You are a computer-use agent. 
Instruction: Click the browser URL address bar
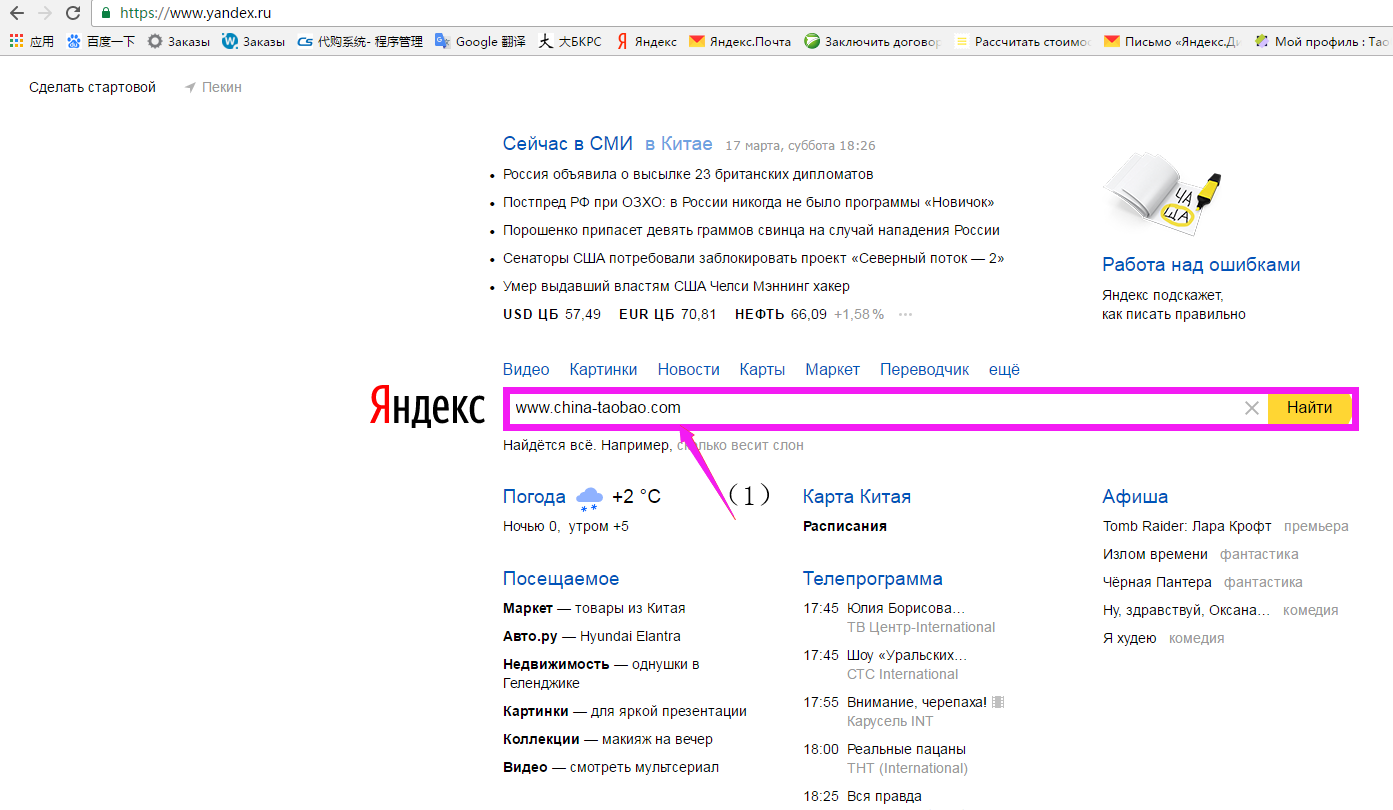740,14
